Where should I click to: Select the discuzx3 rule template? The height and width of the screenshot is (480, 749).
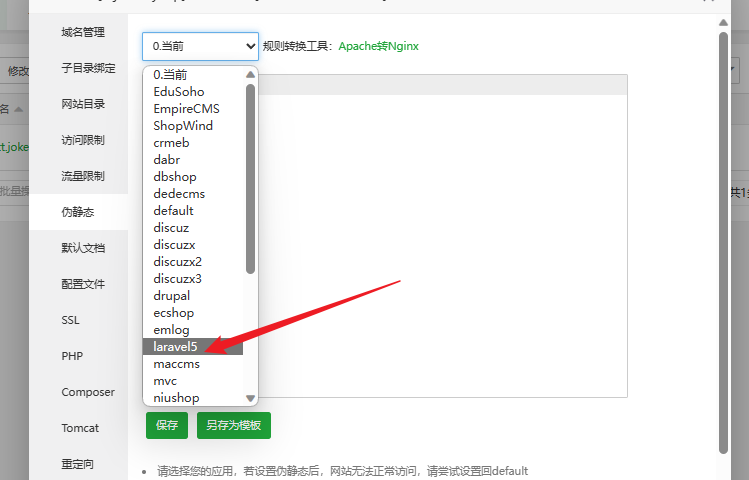178,279
